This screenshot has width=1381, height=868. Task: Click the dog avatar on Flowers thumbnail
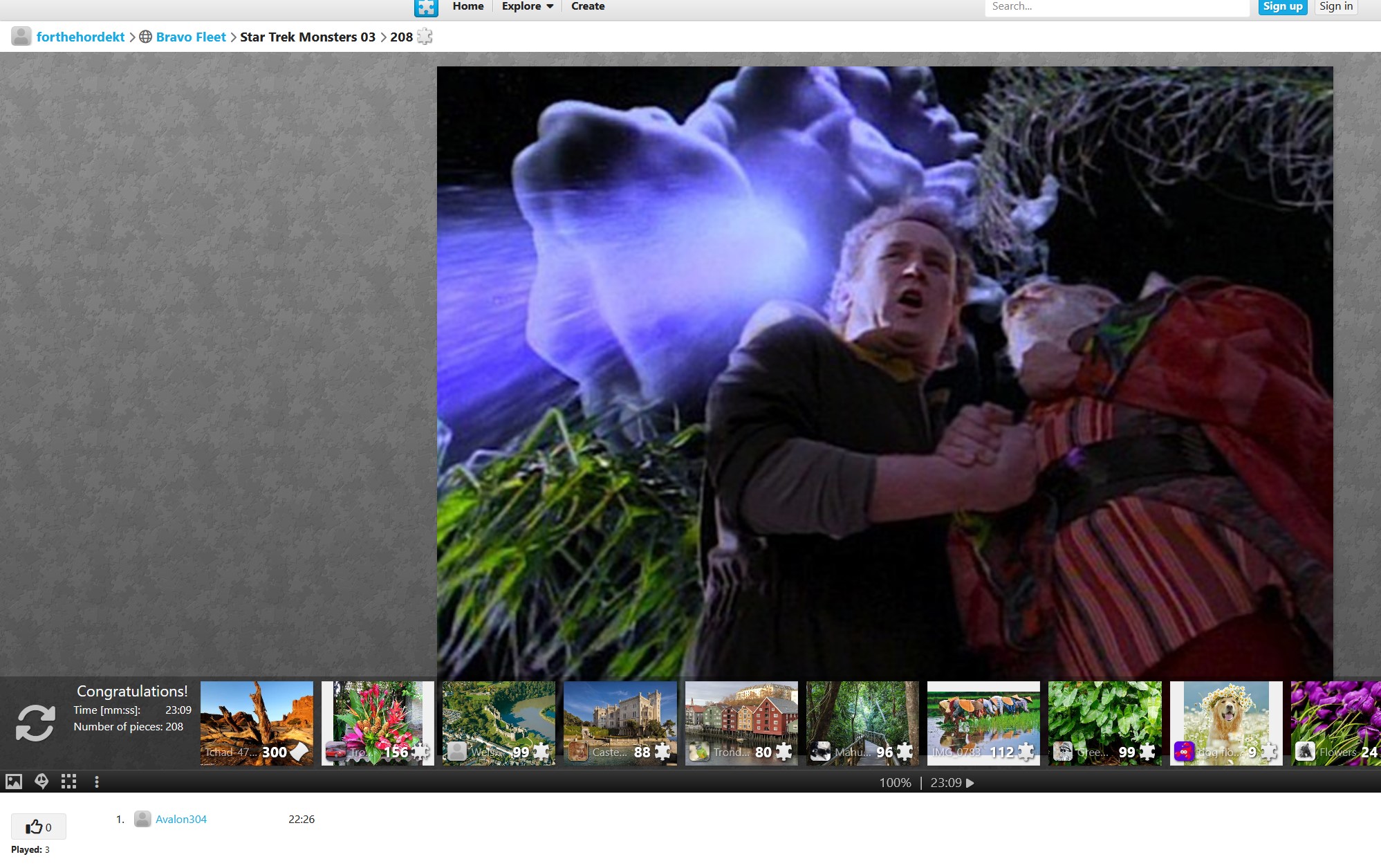(1305, 752)
